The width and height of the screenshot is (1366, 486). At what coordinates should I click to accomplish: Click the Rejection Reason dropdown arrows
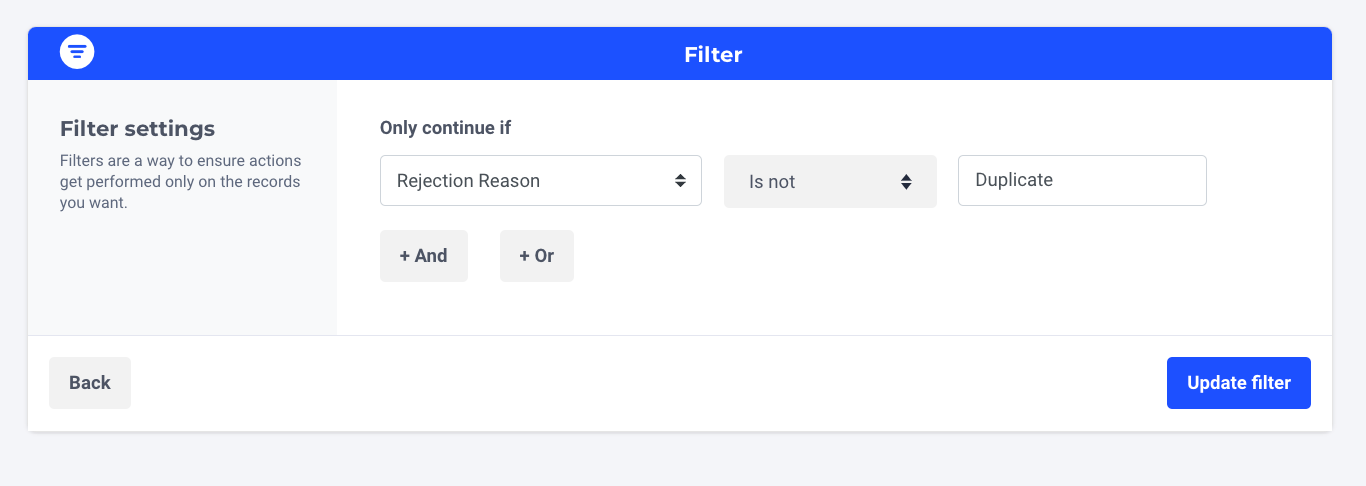(x=680, y=181)
